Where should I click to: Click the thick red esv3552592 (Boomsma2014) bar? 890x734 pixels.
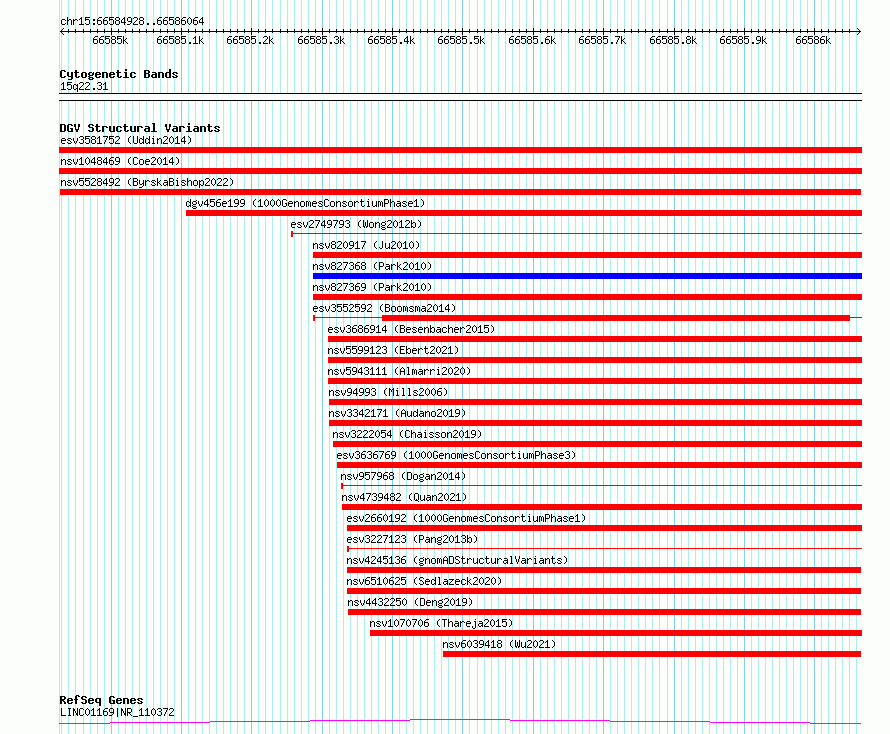click(x=616, y=318)
